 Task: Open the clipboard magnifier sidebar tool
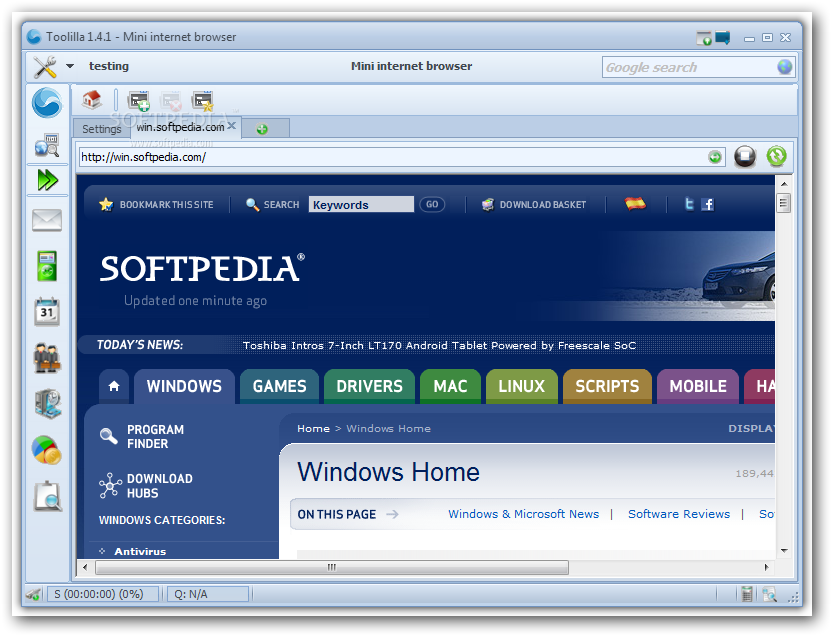click(47, 496)
